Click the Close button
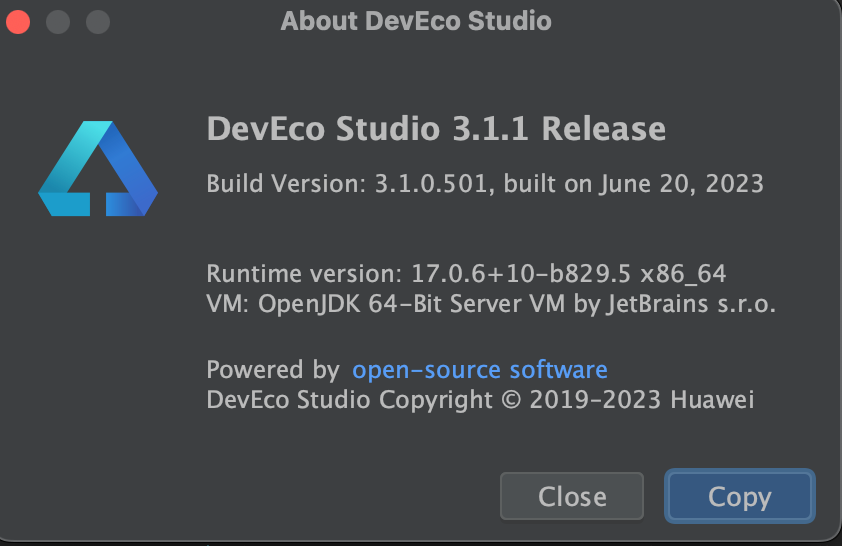The height and width of the screenshot is (546, 842). coord(572,496)
